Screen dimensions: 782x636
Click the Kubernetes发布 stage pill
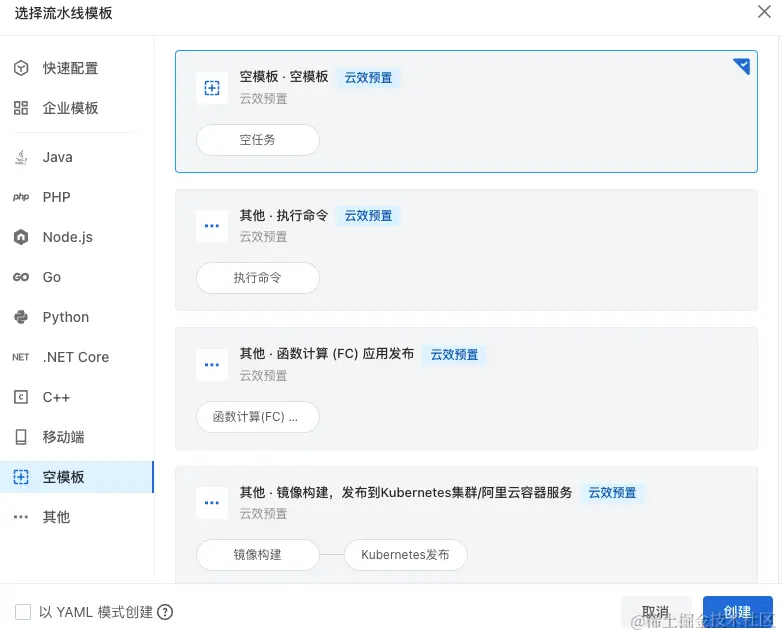click(405, 555)
